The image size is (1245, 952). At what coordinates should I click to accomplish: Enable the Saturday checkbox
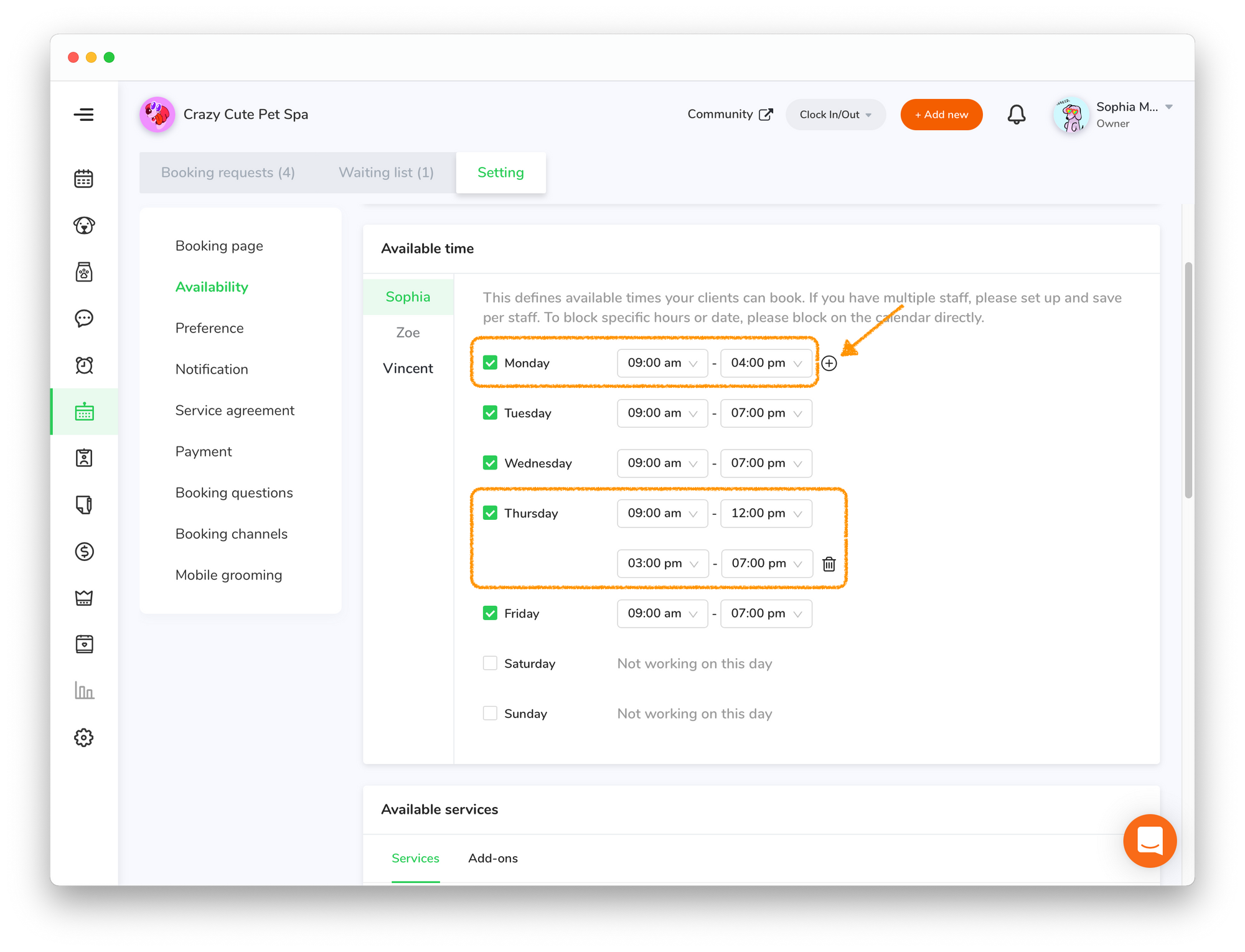490,663
